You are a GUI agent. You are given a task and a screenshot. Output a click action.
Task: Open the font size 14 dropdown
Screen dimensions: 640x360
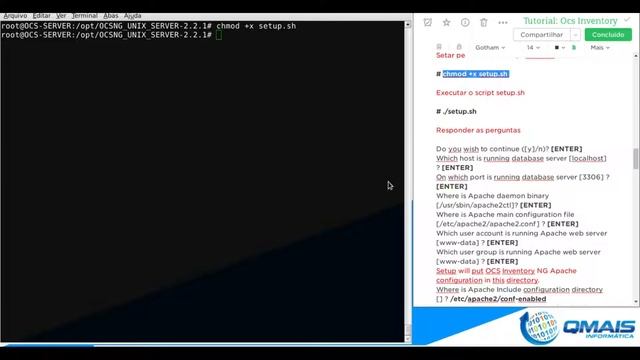tap(533, 47)
